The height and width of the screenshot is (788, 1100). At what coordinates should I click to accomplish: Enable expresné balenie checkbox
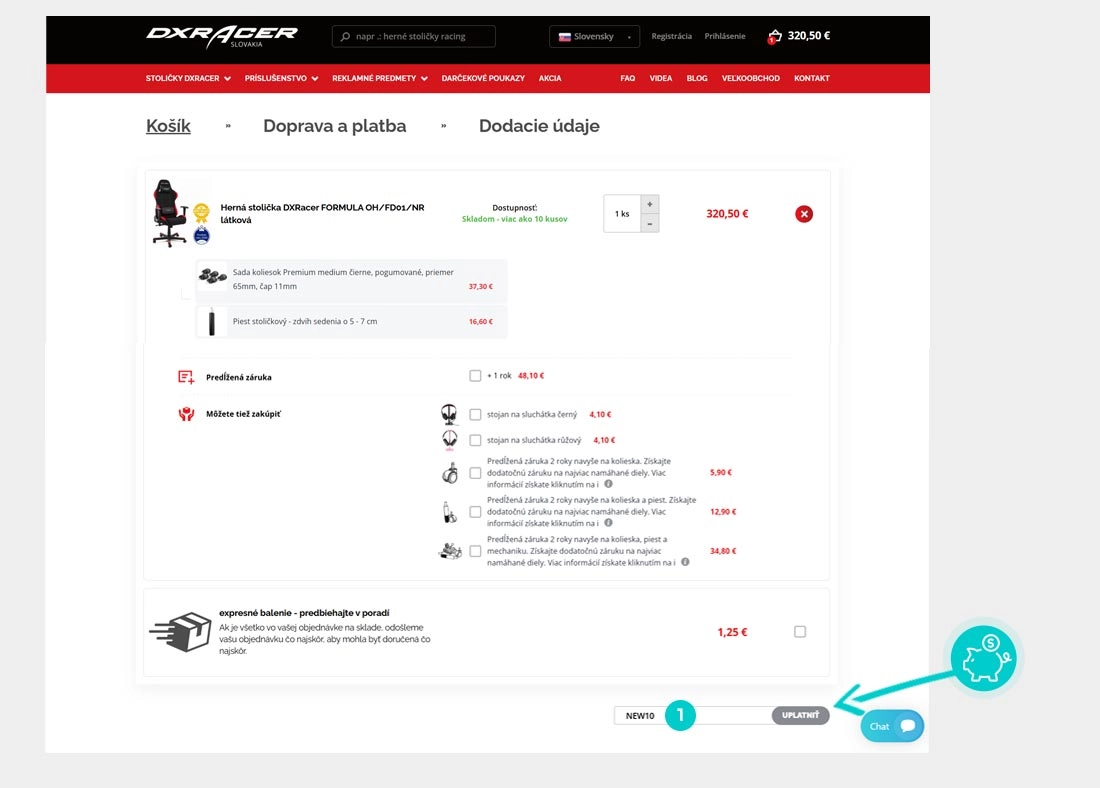click(800, 632)
